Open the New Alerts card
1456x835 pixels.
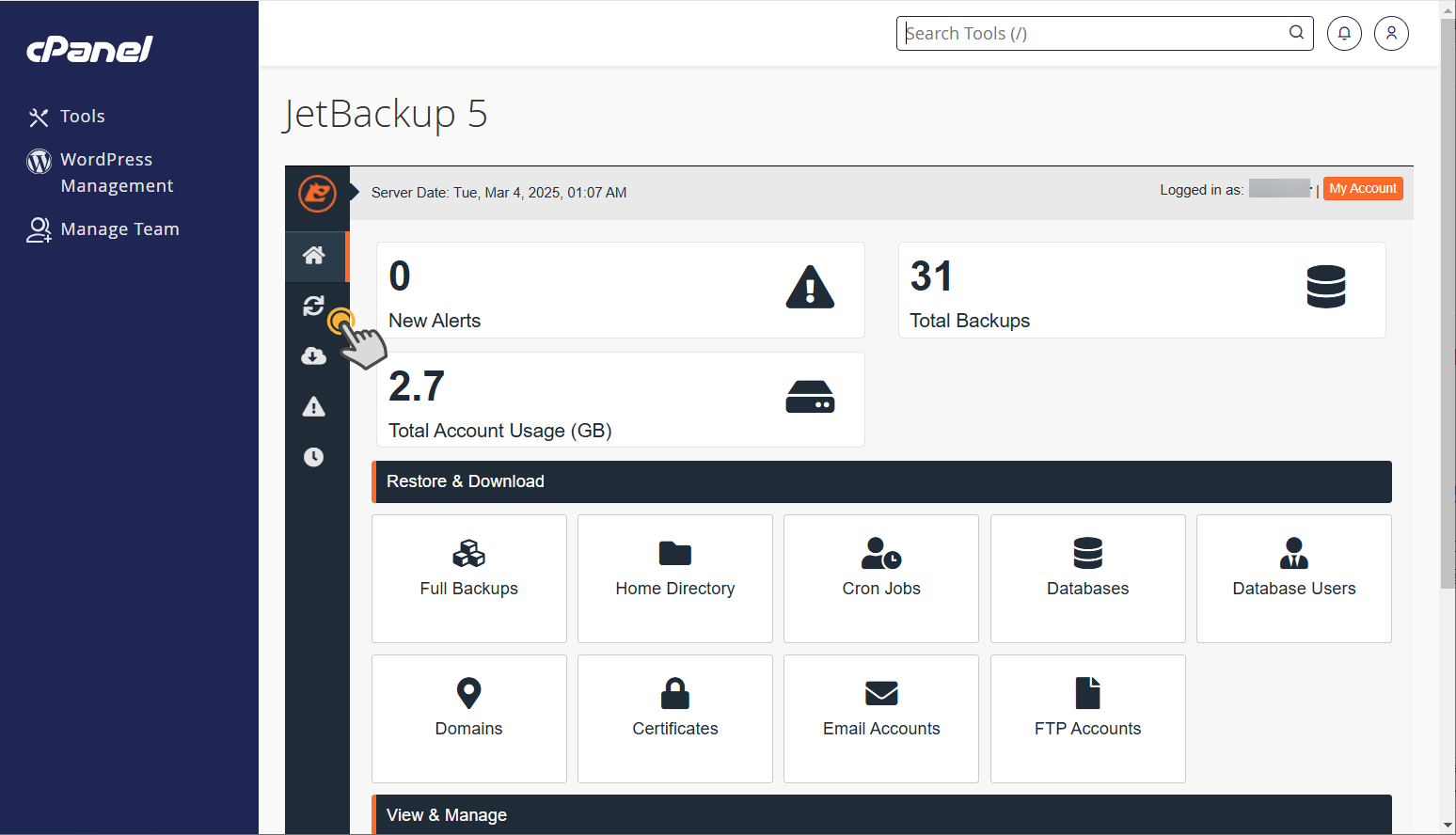pyautogui.click(x=621, y=291)
